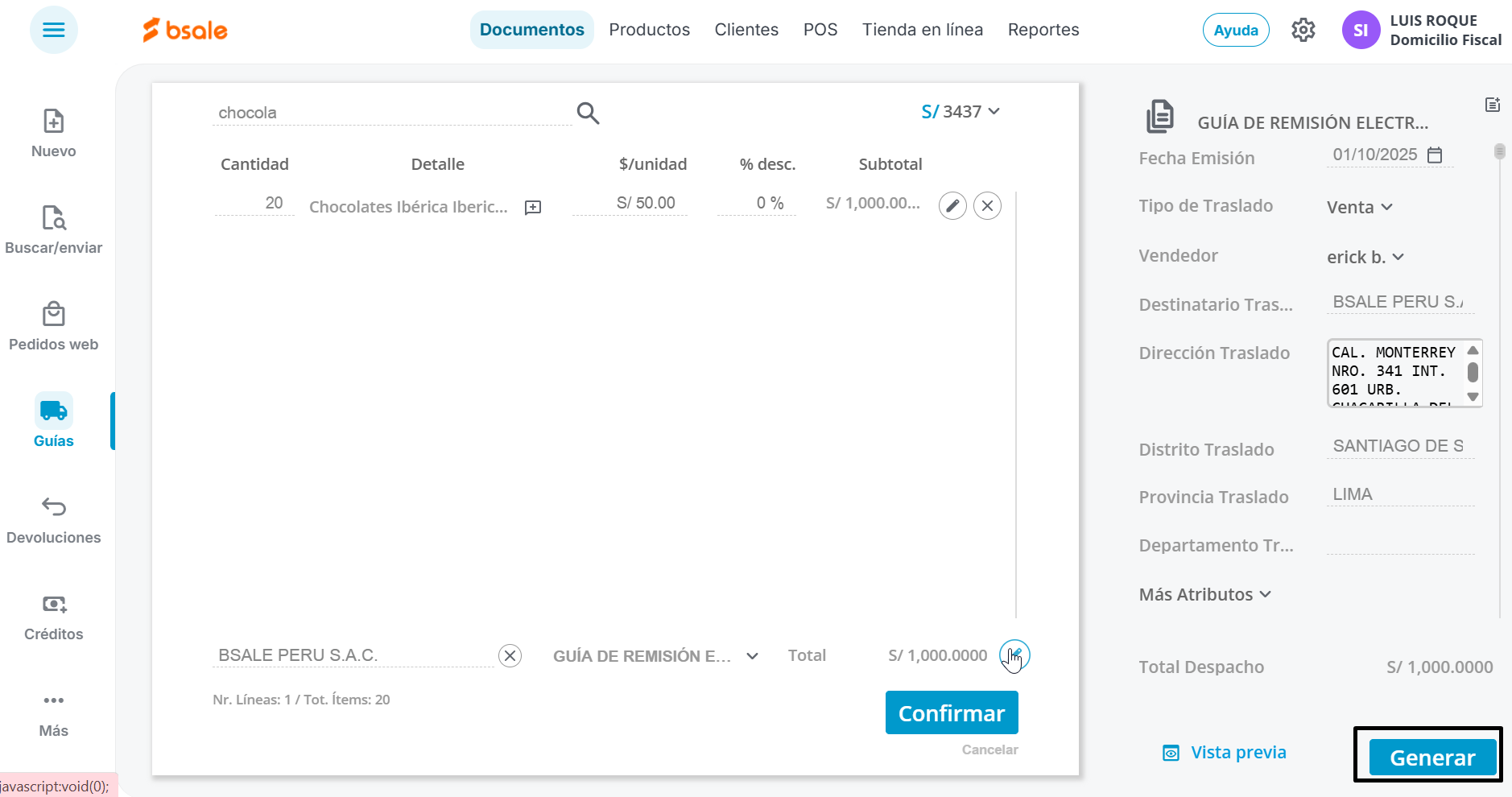Viewport: 1512px width, 797px height.
Task: Click the Cancelar link
Action: (989, 750)
